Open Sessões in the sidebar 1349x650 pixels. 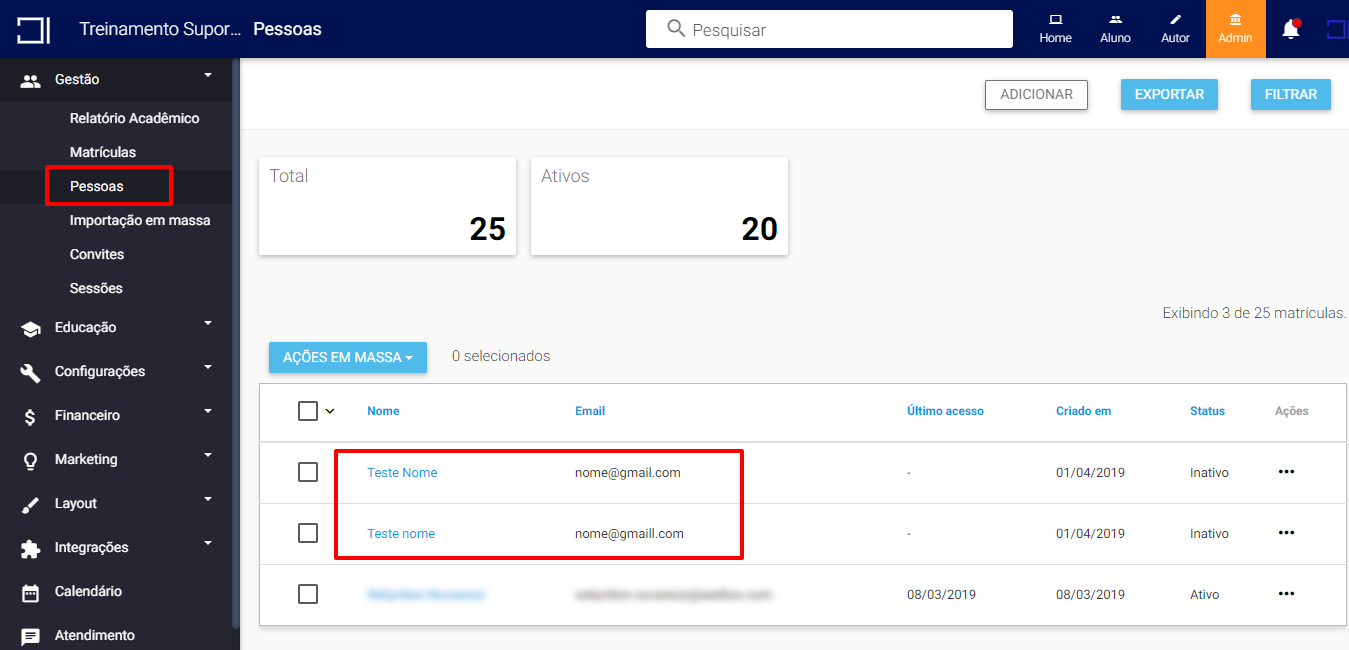pos(96,288)
